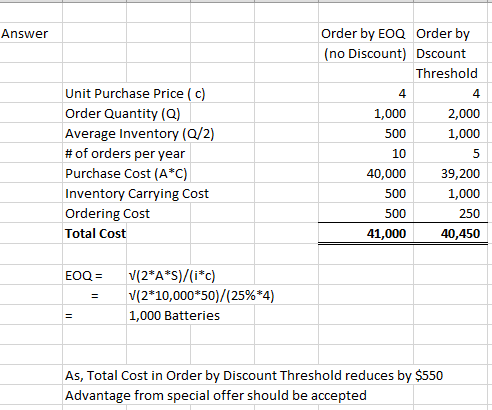Screen dimensions: 492x410
Task: Select the formula cell '√(2*A*S)/(i*c)'
Action: [172, 276]
